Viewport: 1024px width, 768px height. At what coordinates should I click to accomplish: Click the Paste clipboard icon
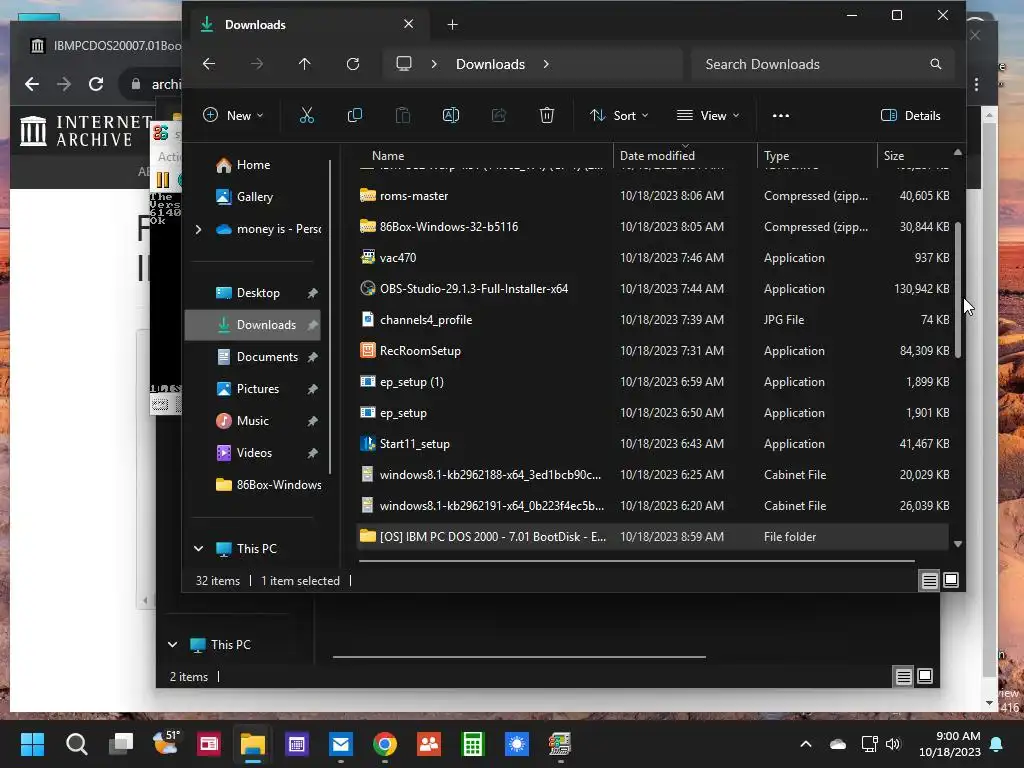pos(403,116)
